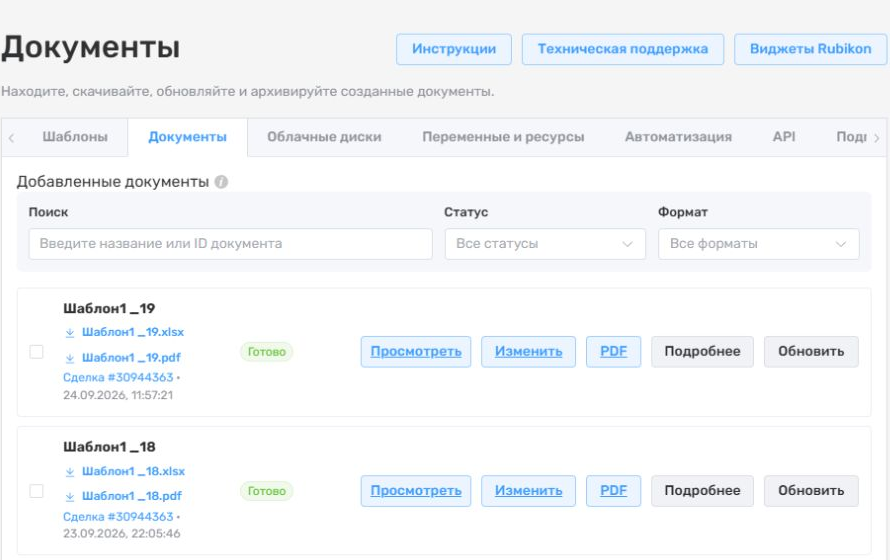The height and width of the screenshot is (560, 890).
Task: Click the partially visible Под… tab
Action: (x=851, y=137)
